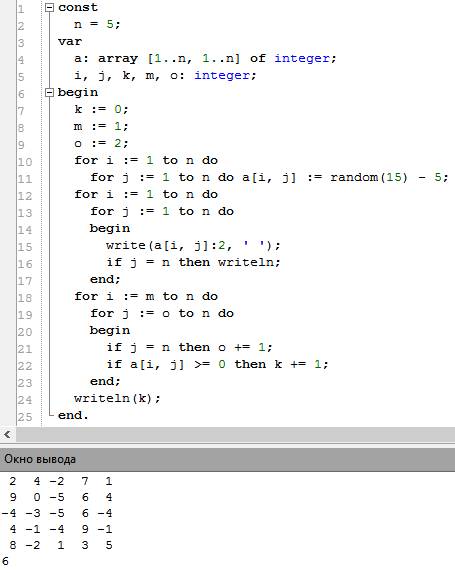This screenshot has height=573, width=455.
Task: Click the integer keyword on line 5
Action: (x=221, y=76)
